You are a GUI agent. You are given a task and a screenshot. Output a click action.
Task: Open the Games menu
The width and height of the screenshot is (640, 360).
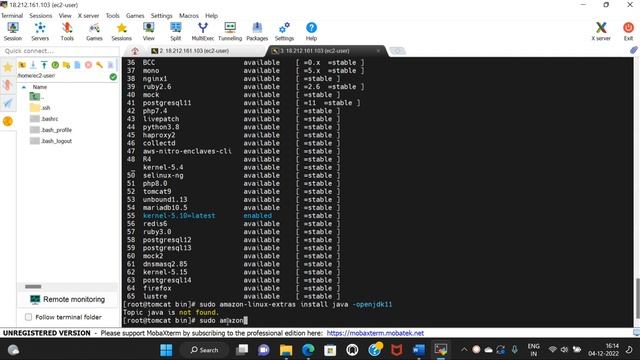135,16
